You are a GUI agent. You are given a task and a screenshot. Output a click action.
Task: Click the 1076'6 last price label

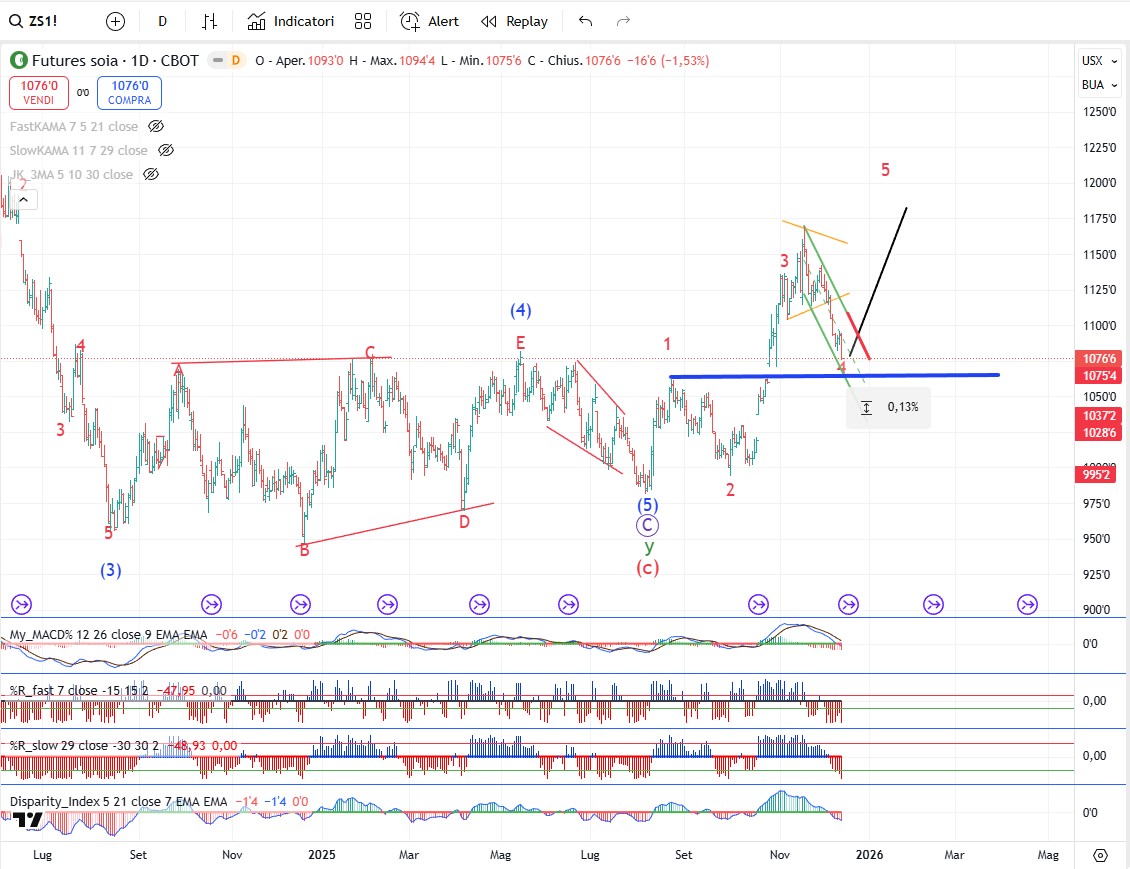coord(1098,358)
